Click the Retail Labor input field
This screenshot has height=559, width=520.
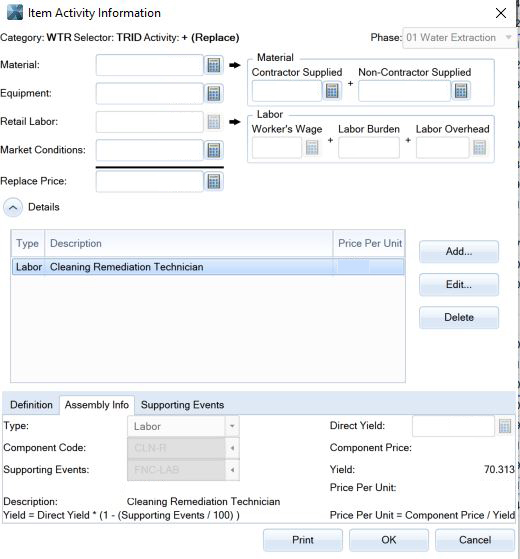(x=149, y=122)
